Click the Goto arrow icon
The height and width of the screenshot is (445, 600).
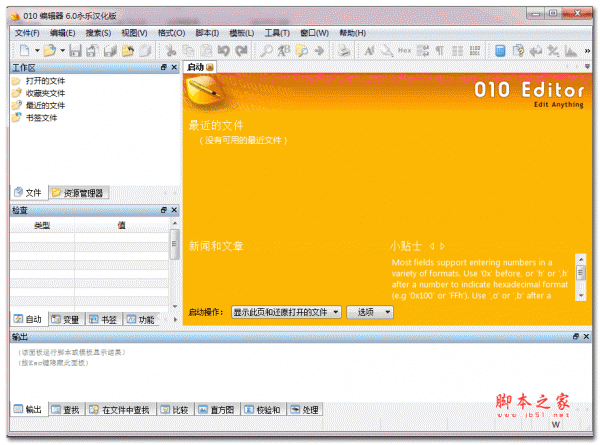tap(319, 51)
